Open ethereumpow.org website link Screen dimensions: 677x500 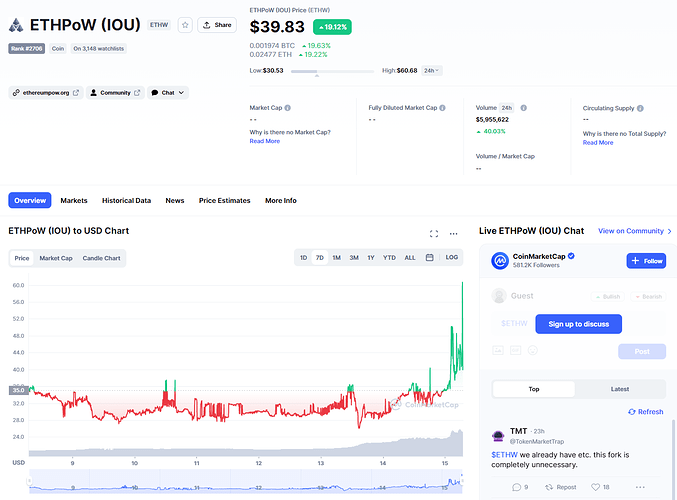[x=46, y=93]
